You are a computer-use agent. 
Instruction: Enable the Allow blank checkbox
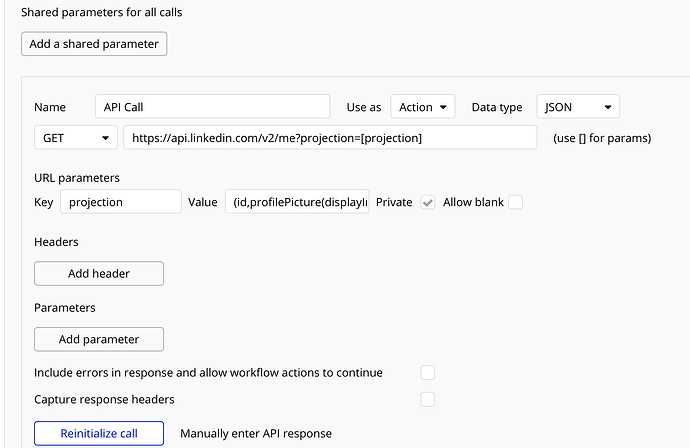[x=515, y=202]
